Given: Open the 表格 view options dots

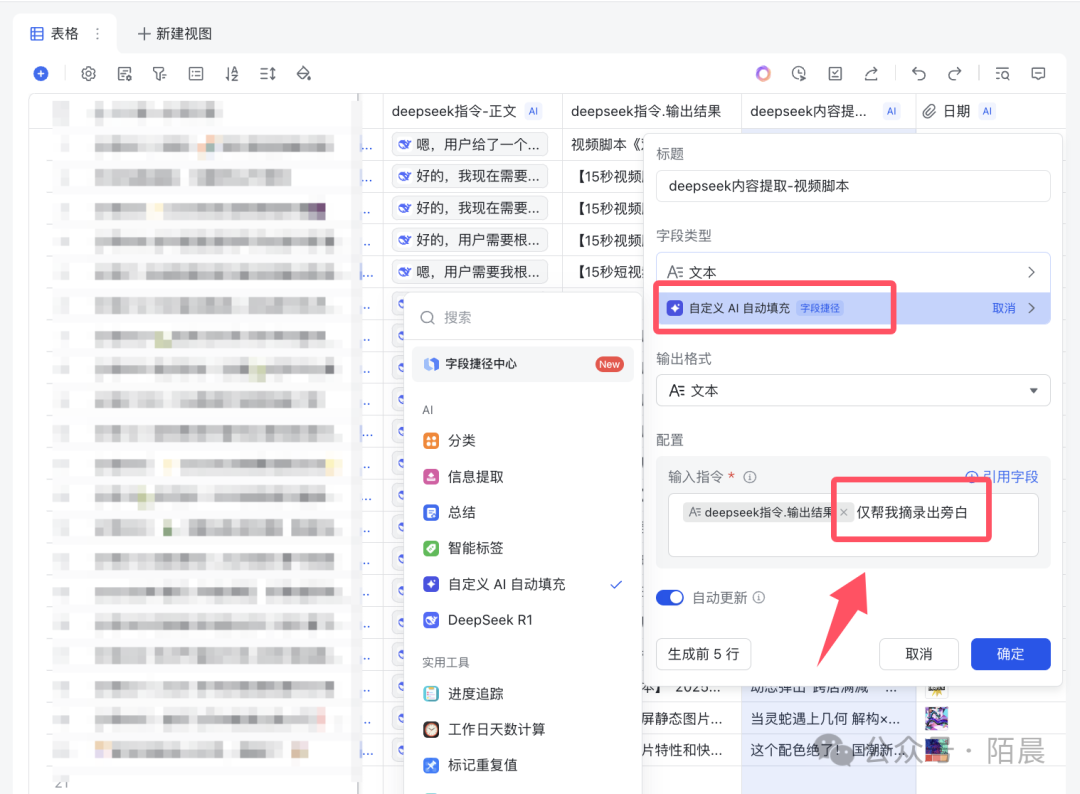Looking at the screenshot, I should pyautogui.click(x=97, y=34).
